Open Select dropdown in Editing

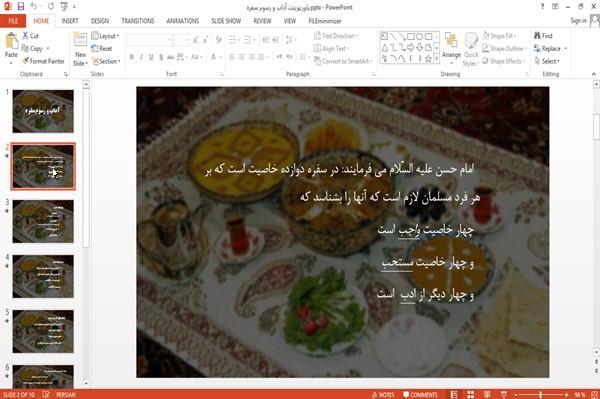pos(548,61)
